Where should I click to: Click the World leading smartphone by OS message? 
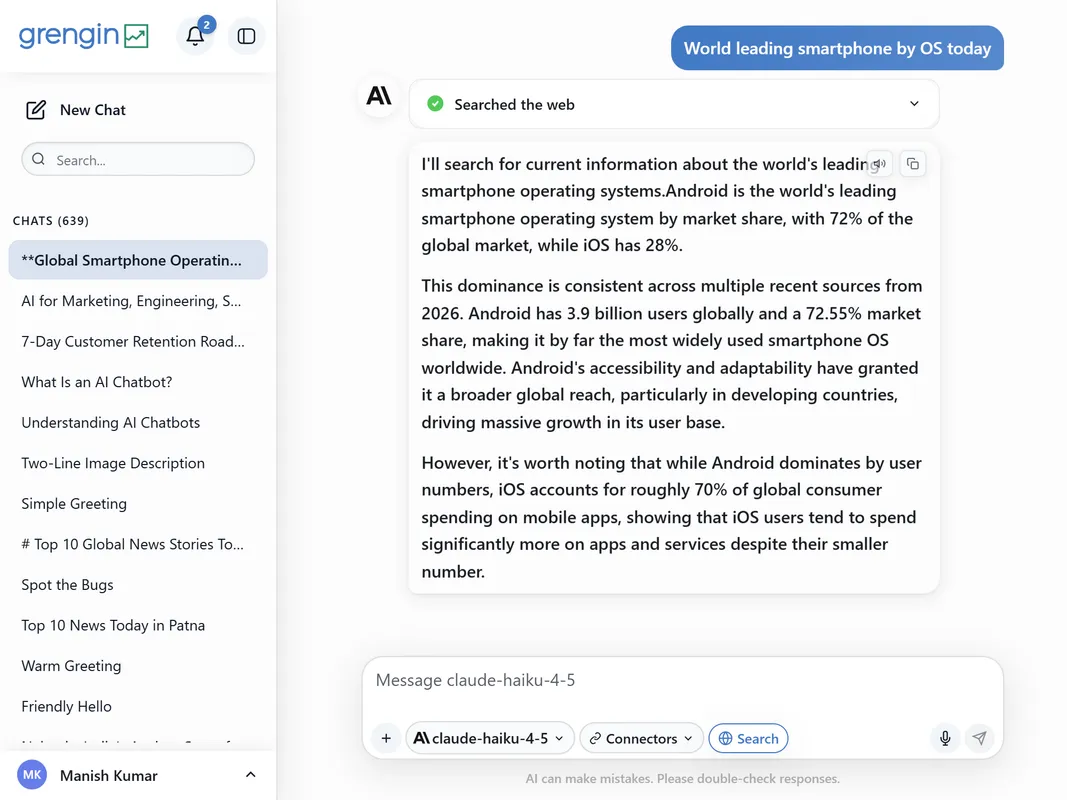click(837, 48)
